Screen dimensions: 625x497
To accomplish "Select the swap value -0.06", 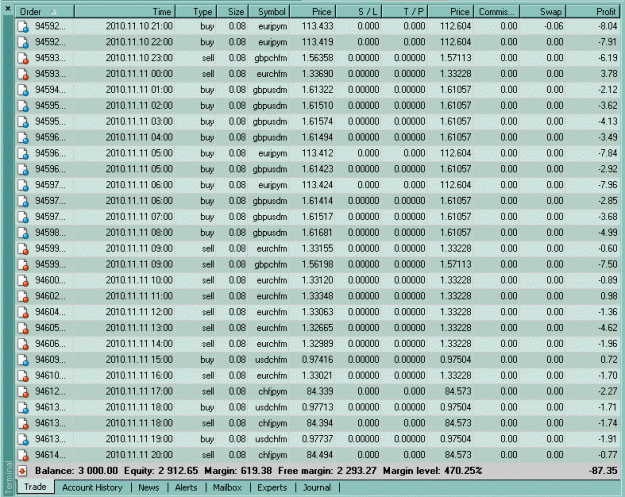I will (x=554, y=26).
